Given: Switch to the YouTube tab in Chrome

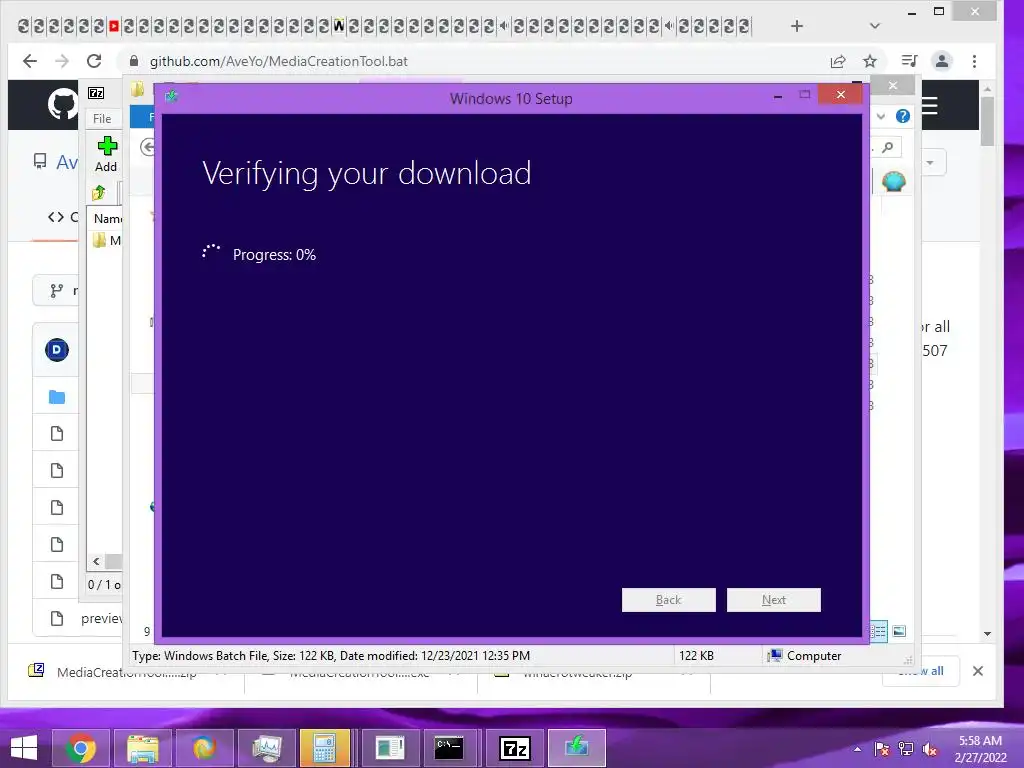Looking at the screenshot, I should [x=114, y=26].
